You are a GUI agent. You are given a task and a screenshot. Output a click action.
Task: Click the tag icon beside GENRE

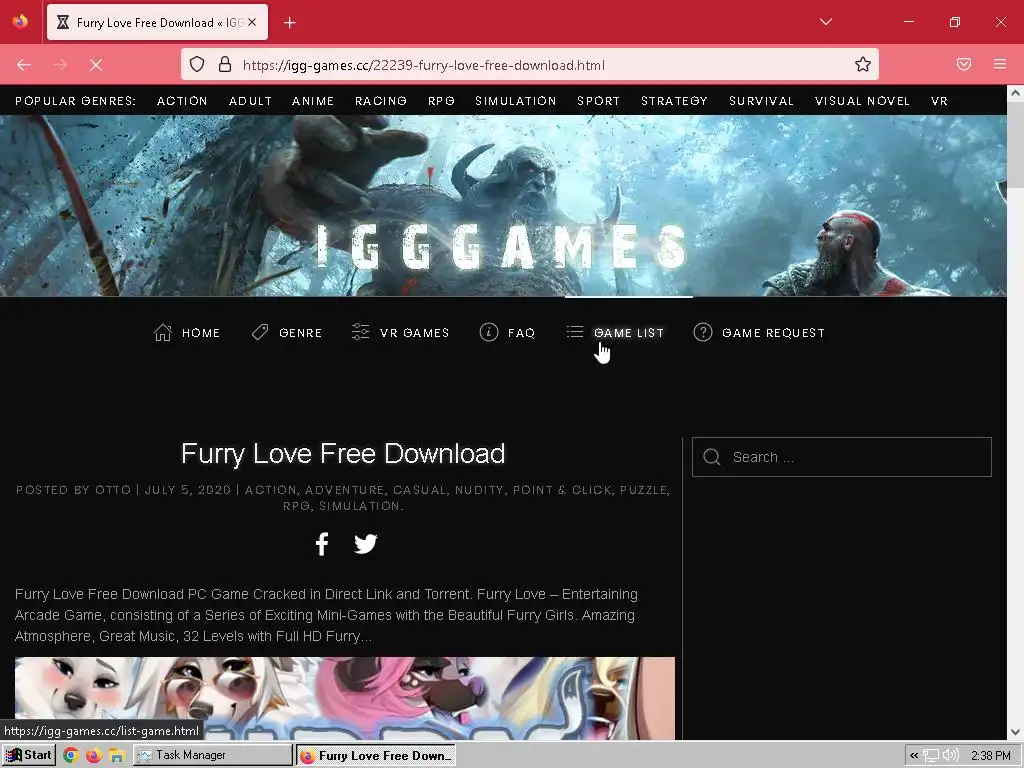click(260, 332)
